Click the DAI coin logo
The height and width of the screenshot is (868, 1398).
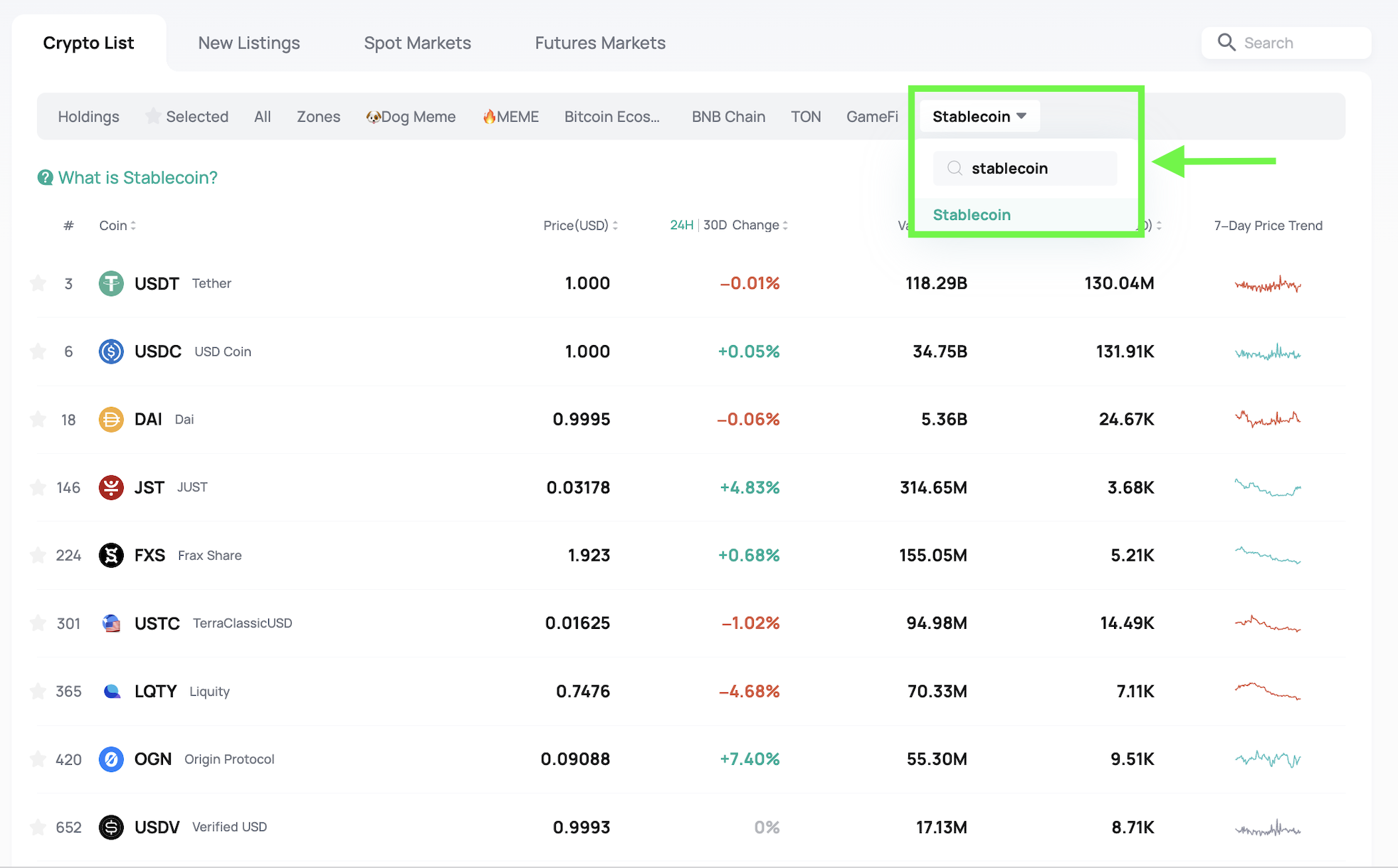[111, 420]
